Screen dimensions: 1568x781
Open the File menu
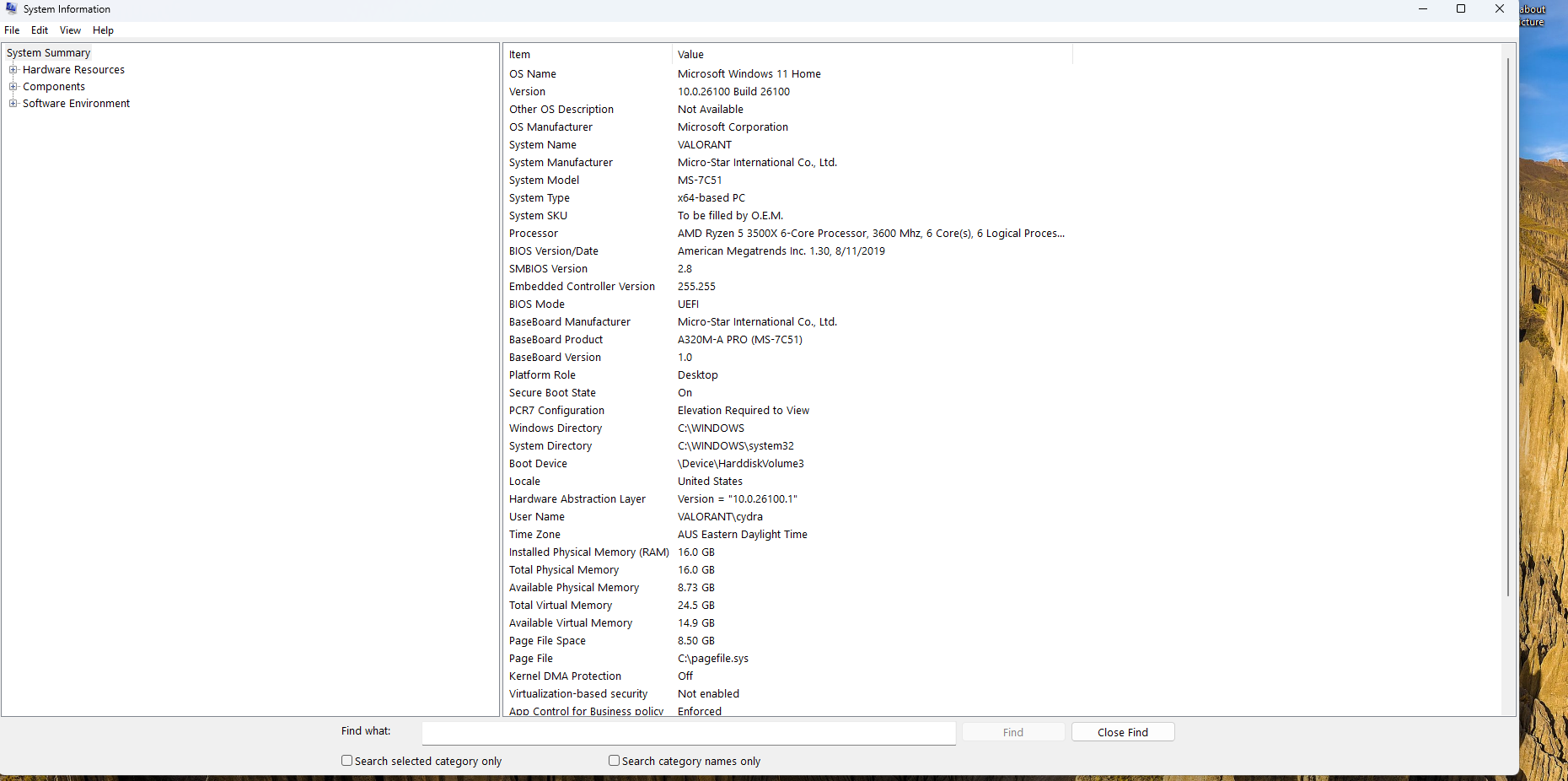[x=12, y=30]
